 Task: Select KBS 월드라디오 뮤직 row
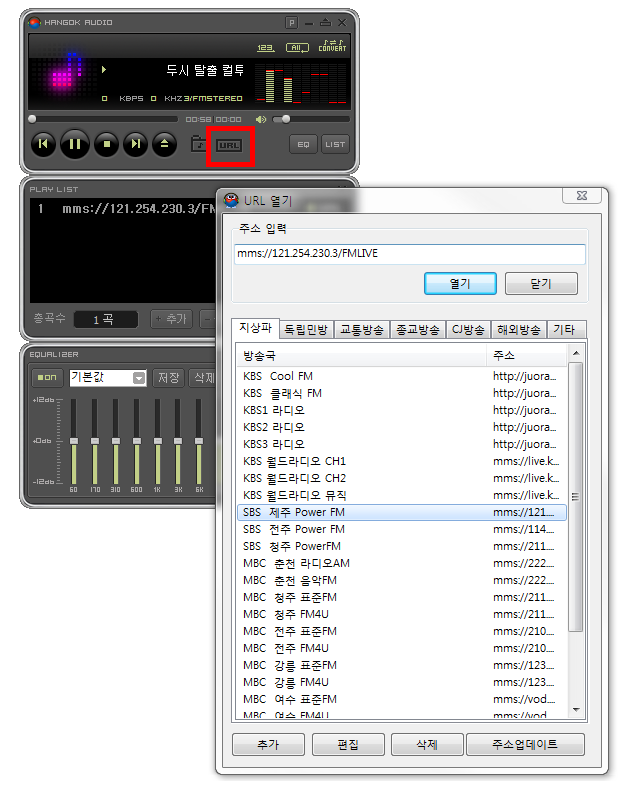click(x=402, y=496)
